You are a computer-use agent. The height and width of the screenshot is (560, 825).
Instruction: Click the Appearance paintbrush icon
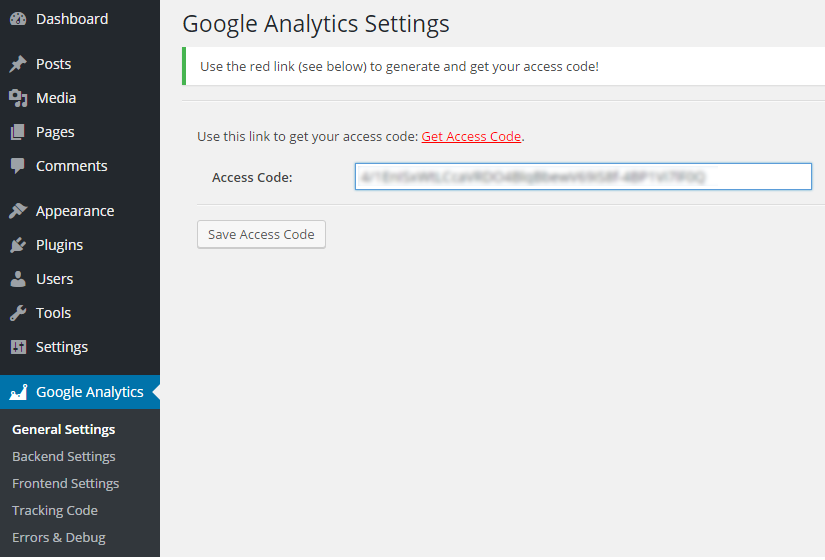pos(18,211)
